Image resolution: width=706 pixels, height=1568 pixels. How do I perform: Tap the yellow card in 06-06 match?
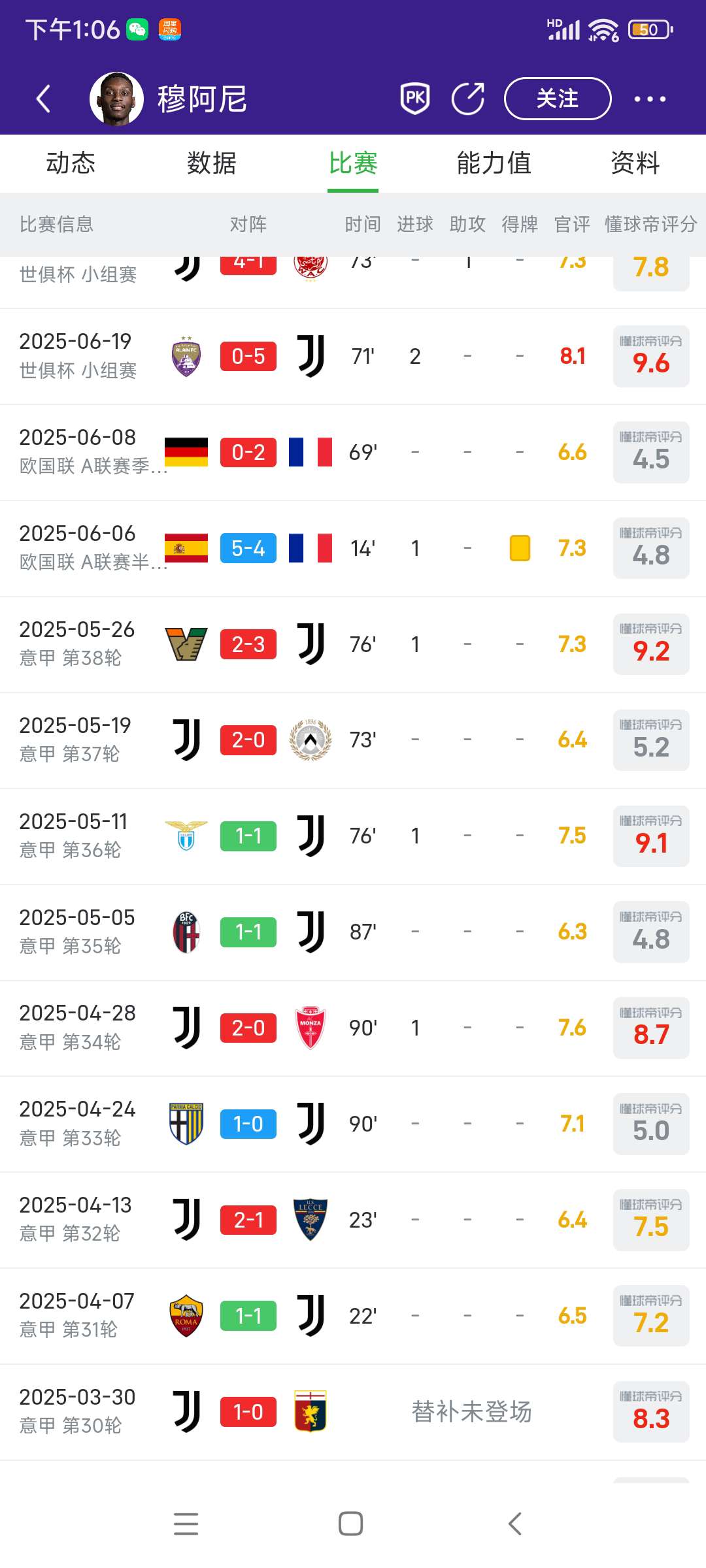click(520, 548)
